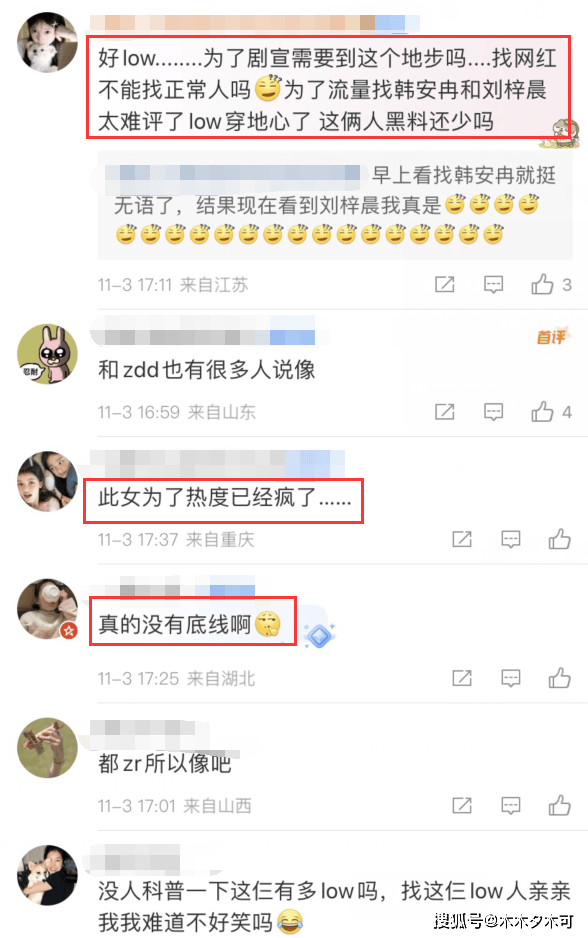Viewport: 588px width, 938px height.
Task: Reply to the comment from 重庆
Action: [x=511, y=540]
